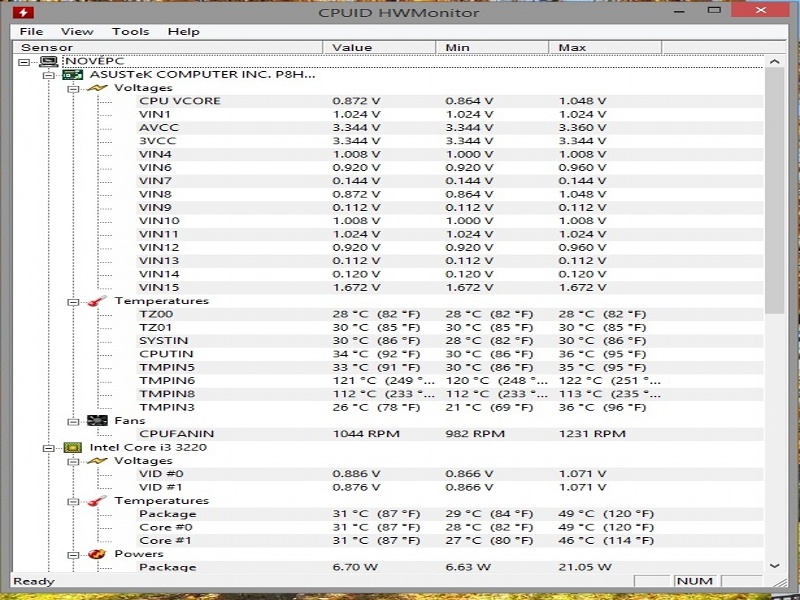The height and width of the screenshot is (600, 800).
Task: Select the TZ00 temperature row
Action: 450,314
